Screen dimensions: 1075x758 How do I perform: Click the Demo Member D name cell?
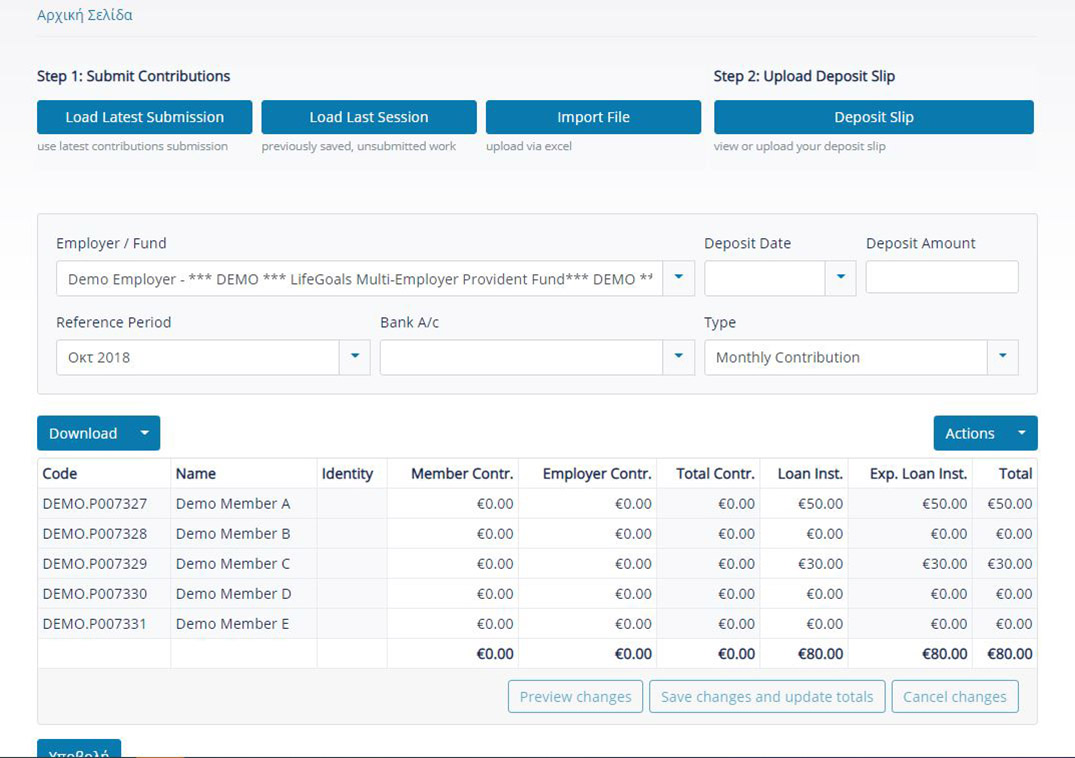tap(243, 594)
